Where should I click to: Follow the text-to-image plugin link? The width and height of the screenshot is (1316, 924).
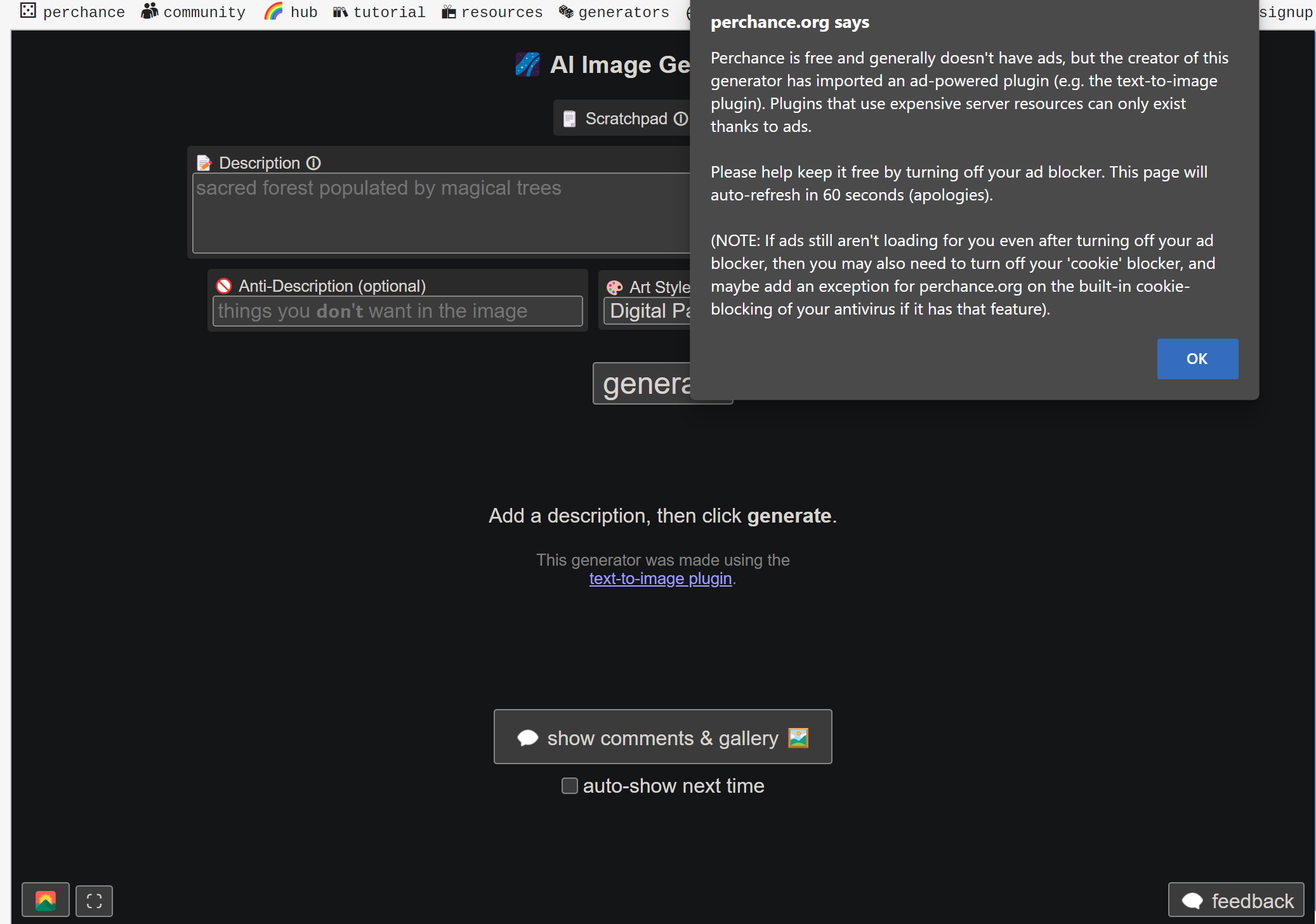point(660,578)
